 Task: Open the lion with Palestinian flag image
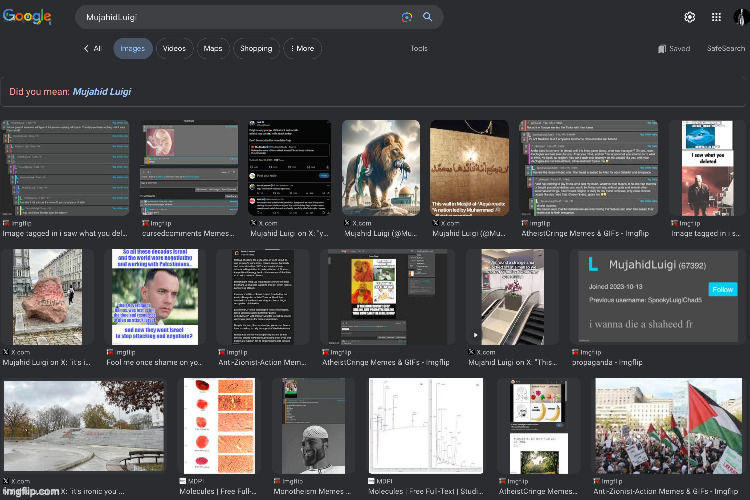pyautogui.click(x=381, y=167)
